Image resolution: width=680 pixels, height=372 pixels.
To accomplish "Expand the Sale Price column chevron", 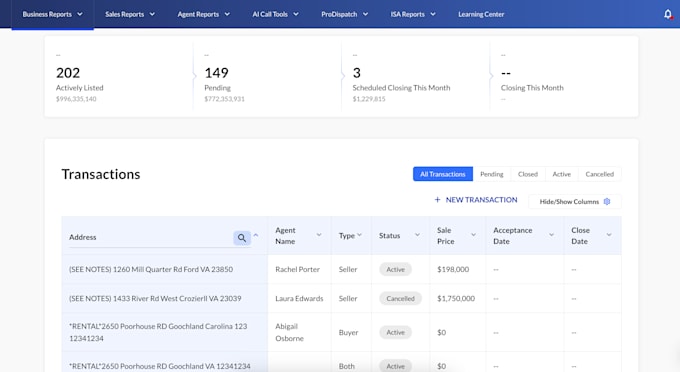I will tap(473, 235).
